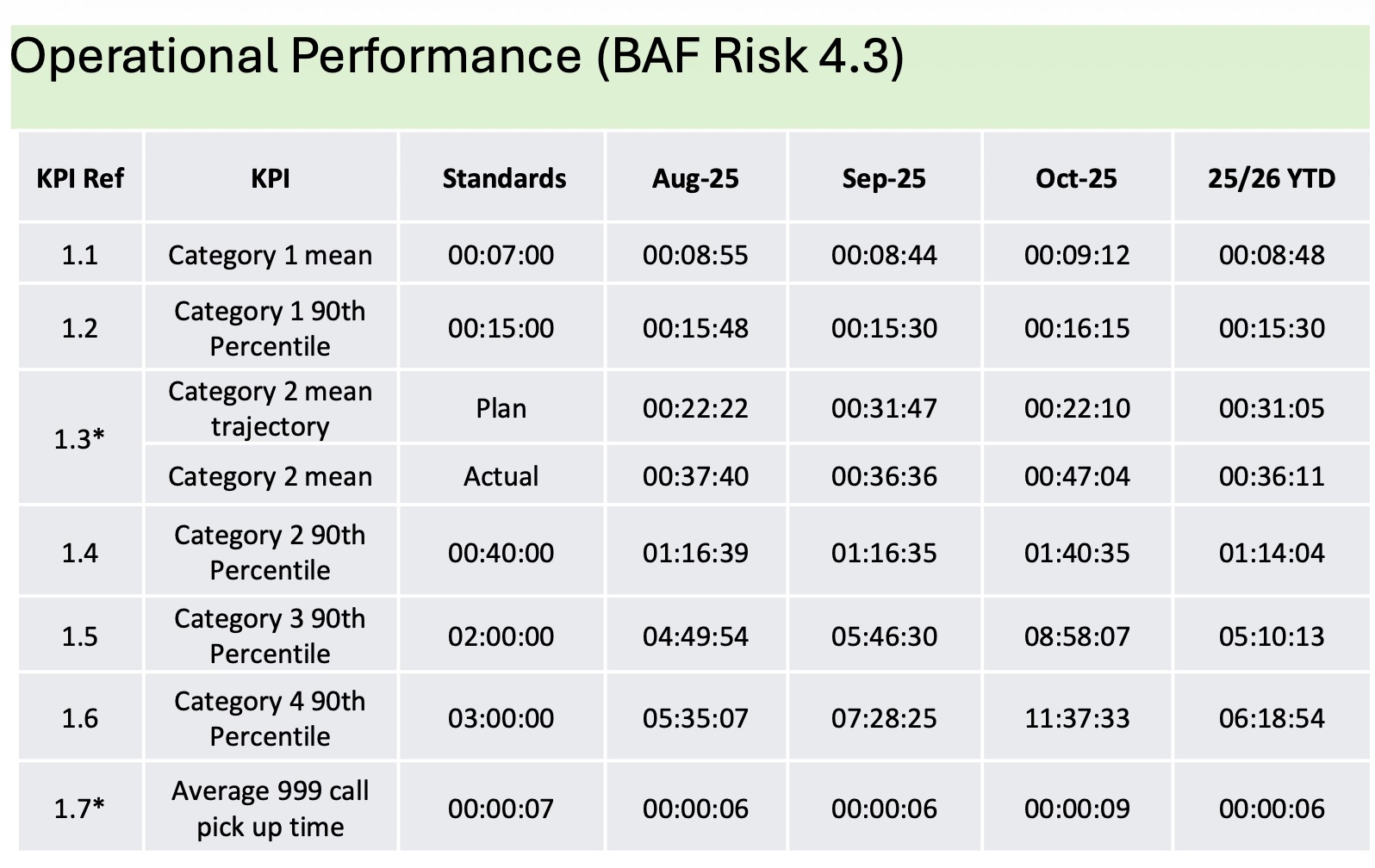This screenshot has width=1375, height=868.
Task: Click KPI reference 1.2 cell
Action: (80, 329)
